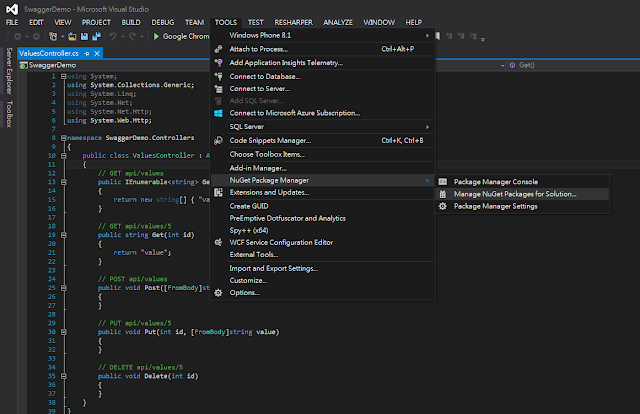Collapse the namespace SwaggerDemo.Controllers code block
The height and width of the screenshot is (414, 640).
[x=61, y=136]
